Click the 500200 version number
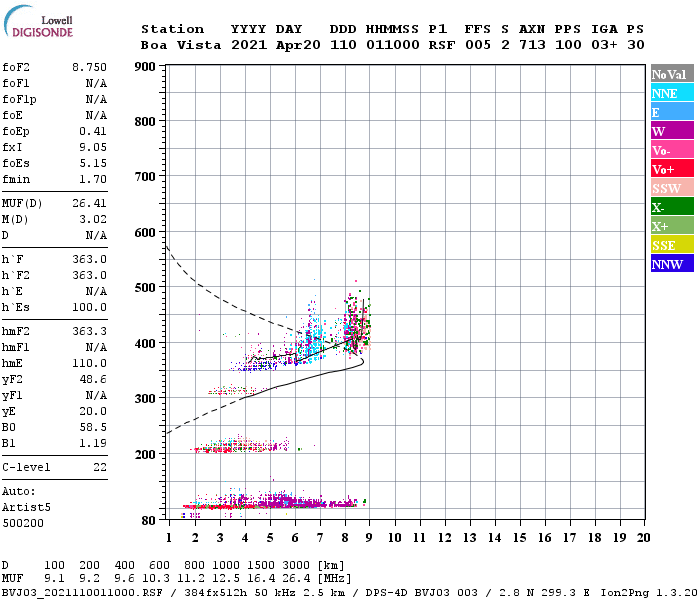700x600 pixels. click(23, 523)
